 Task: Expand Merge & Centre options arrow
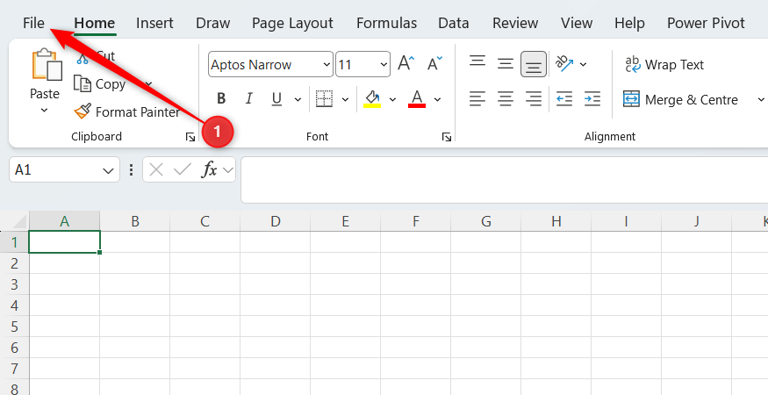[x=761, y=99]
